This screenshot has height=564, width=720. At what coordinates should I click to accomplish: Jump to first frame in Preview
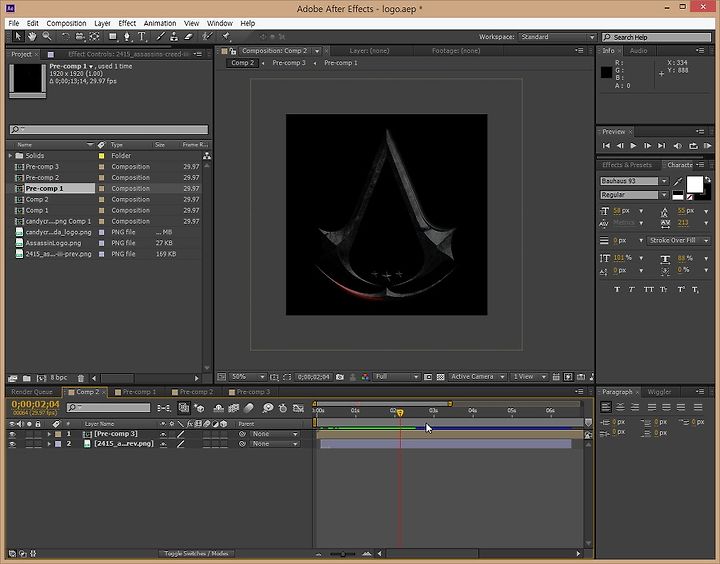(x=606, y=146)
